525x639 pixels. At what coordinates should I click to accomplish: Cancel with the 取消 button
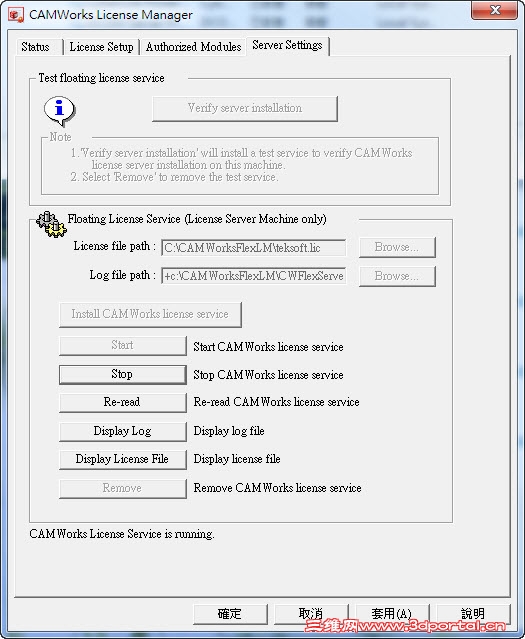click(311, 614)
